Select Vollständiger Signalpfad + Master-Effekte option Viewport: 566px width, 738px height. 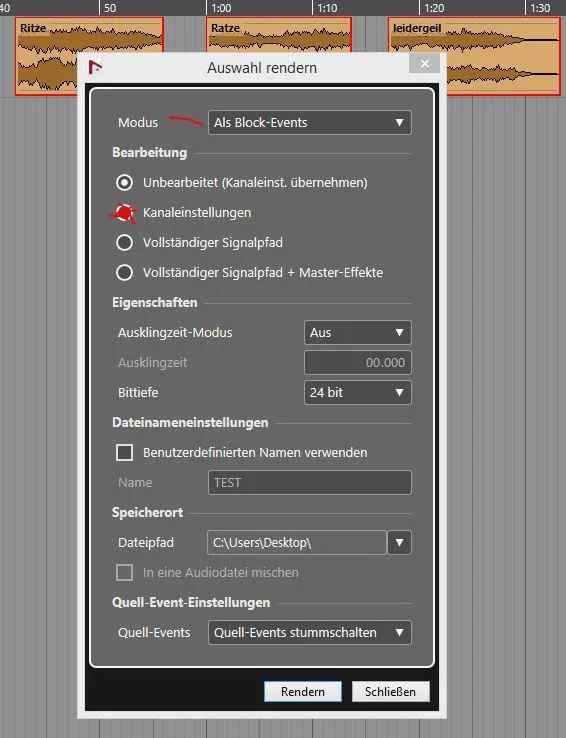[124, 273]
